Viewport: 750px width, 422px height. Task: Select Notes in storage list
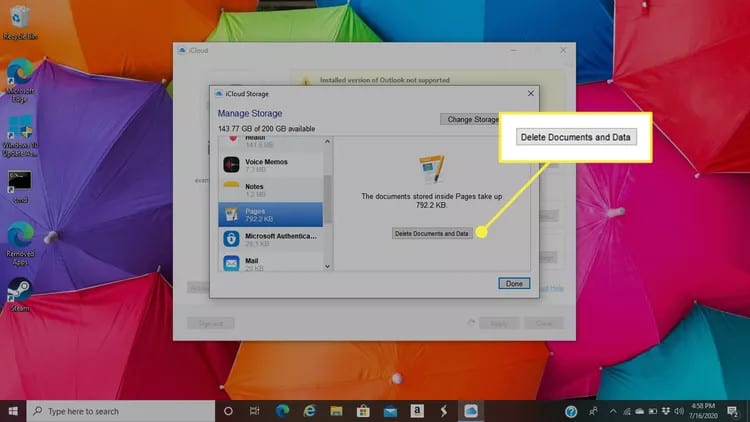click(x=271, y=190)
